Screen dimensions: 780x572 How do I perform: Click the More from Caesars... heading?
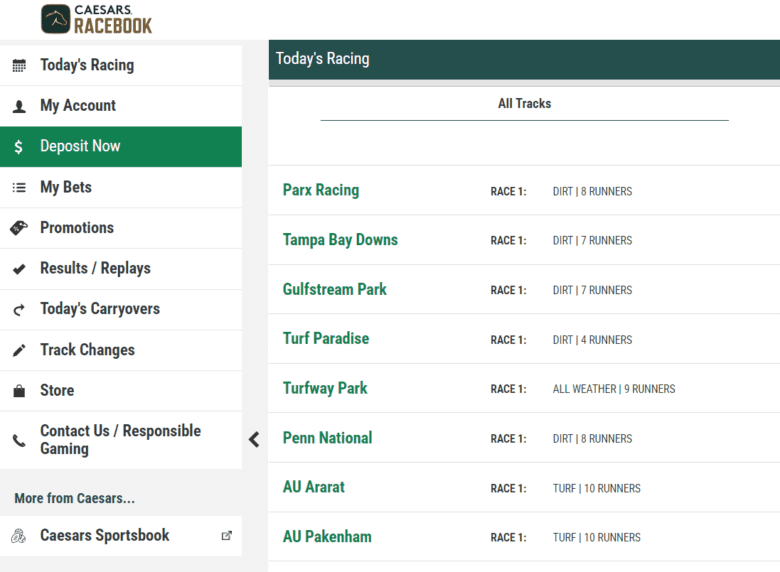(75, 498)
